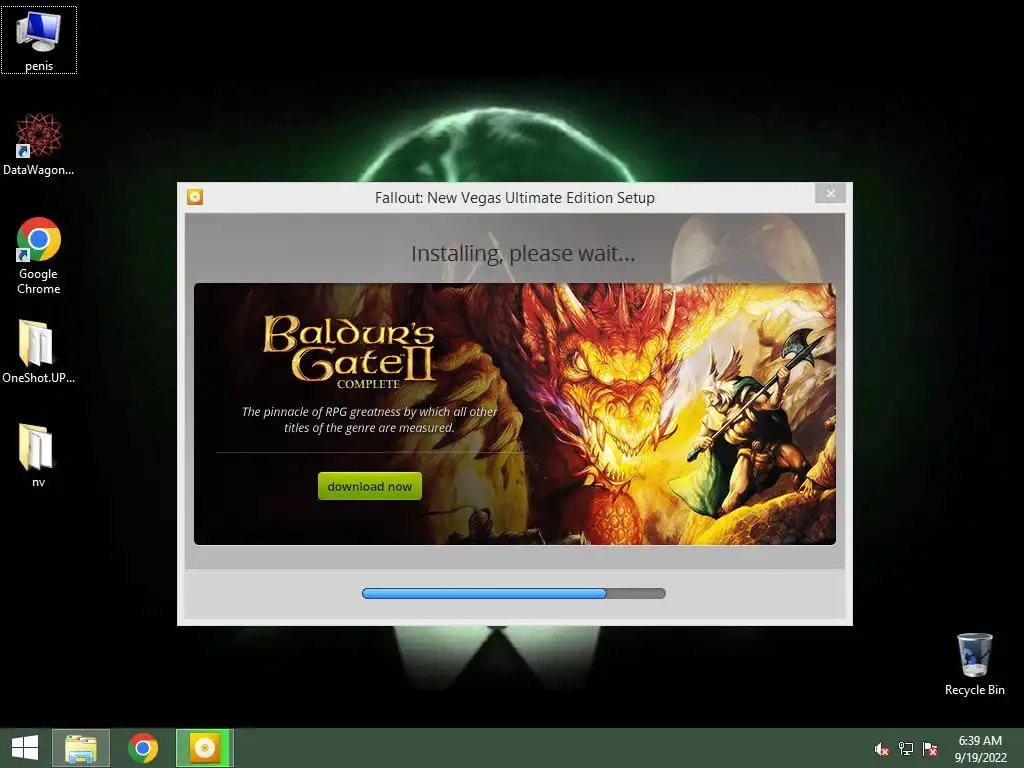Open Chrome from the taskbar

[143, 748]
